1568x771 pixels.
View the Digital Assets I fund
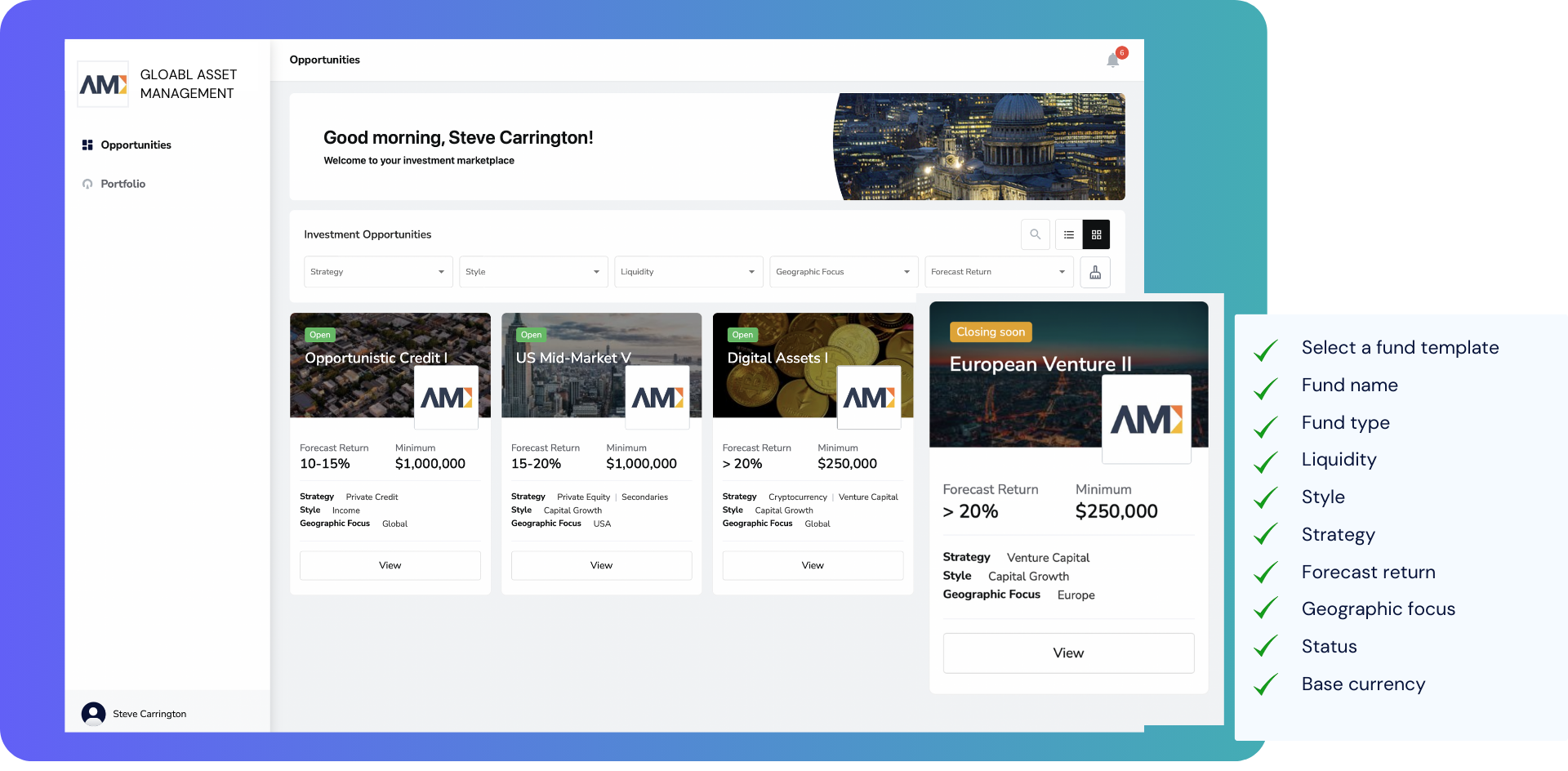click(x=813, y=565)
